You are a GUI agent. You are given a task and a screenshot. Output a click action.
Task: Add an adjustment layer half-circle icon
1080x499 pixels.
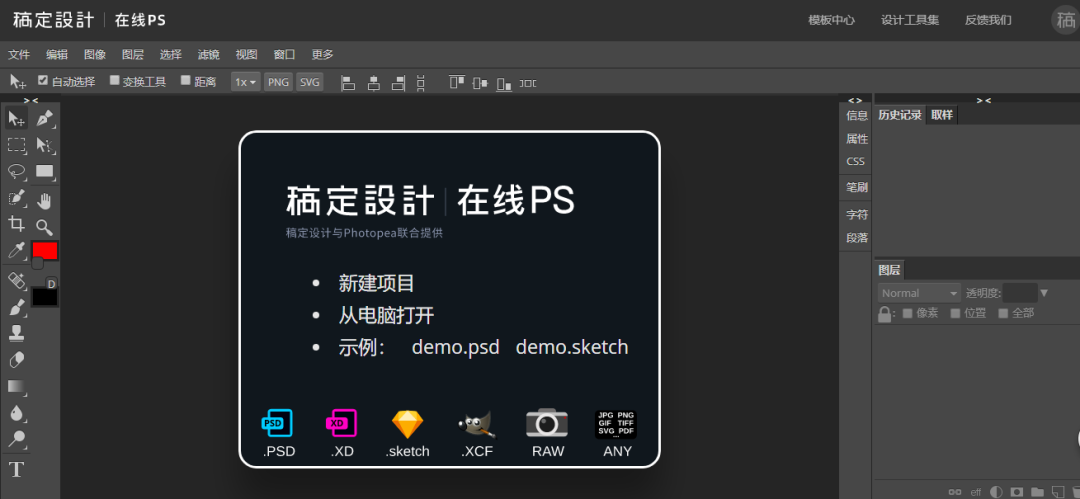pyautogui.click(x=995, y=491)
